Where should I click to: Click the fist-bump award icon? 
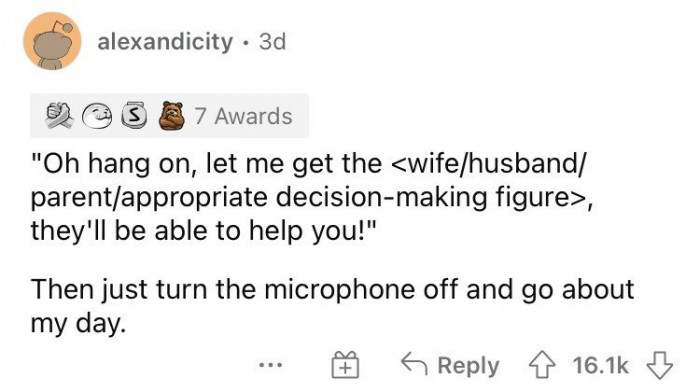[x=59, y=116]
